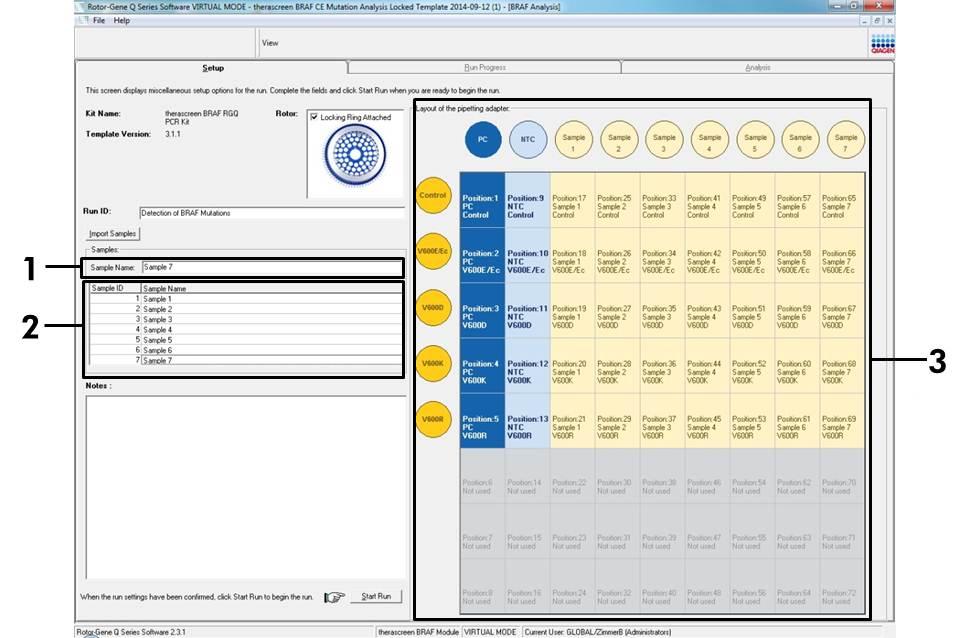This screenshot has width=968, height=638.
Task: Click the QIAGEN logo
Action: coord(882,44)
